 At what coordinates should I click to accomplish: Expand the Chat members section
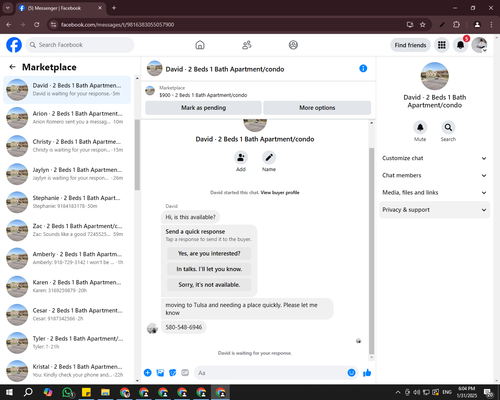point(435,175)
